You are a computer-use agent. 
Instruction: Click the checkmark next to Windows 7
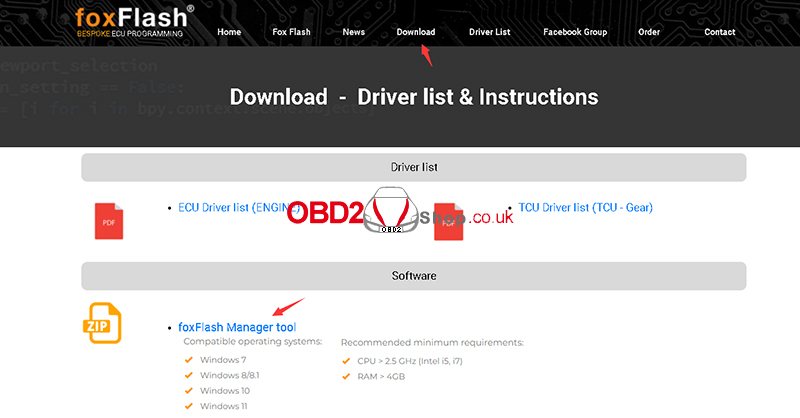click(x=187, y=360)
